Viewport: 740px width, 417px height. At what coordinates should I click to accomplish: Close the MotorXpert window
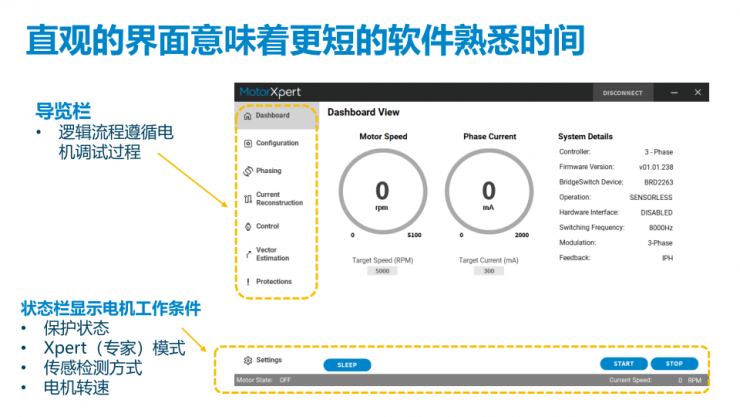[697, 93]
